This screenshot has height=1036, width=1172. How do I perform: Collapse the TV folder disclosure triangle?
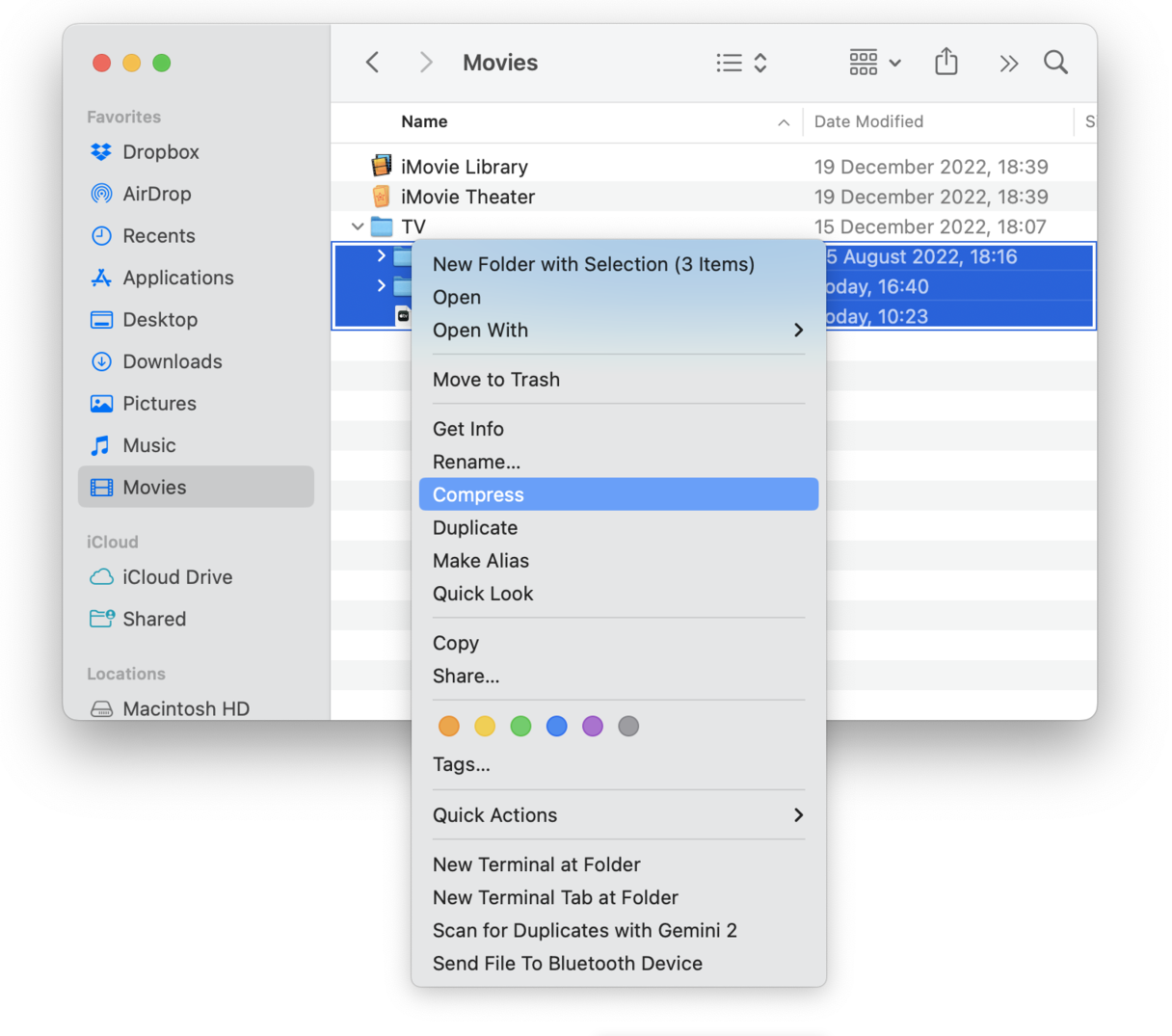coord(357,226)
